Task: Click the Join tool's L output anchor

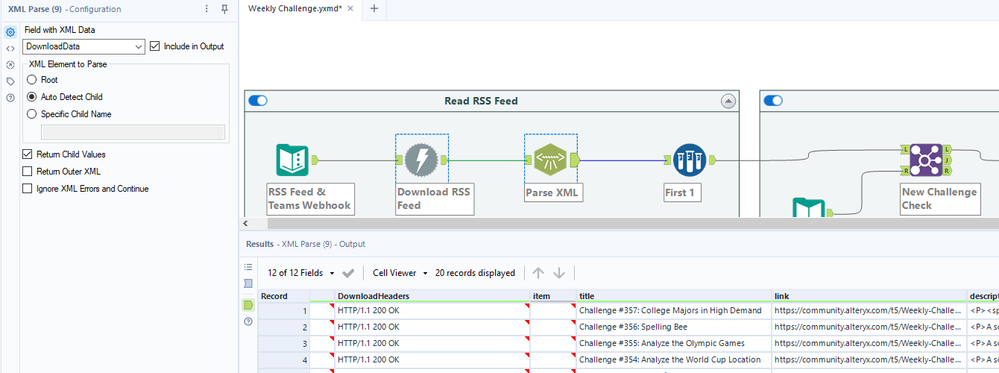Action: 947,149
